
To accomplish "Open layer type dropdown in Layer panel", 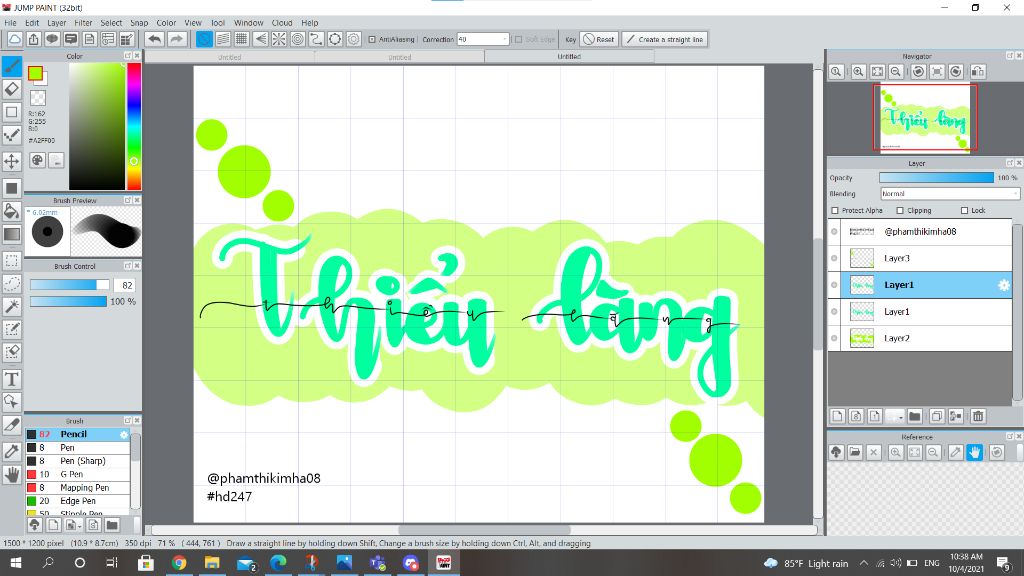I will coord(894,416).
